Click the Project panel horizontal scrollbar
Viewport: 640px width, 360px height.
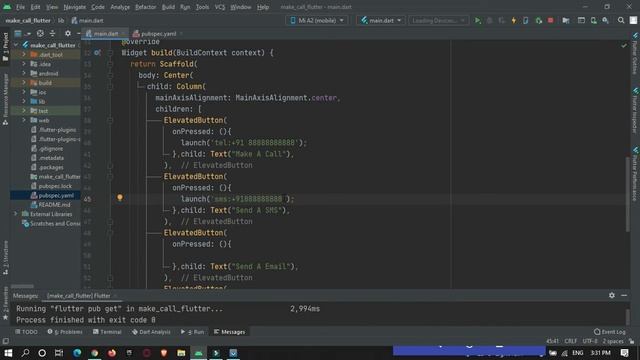[22, 287]
